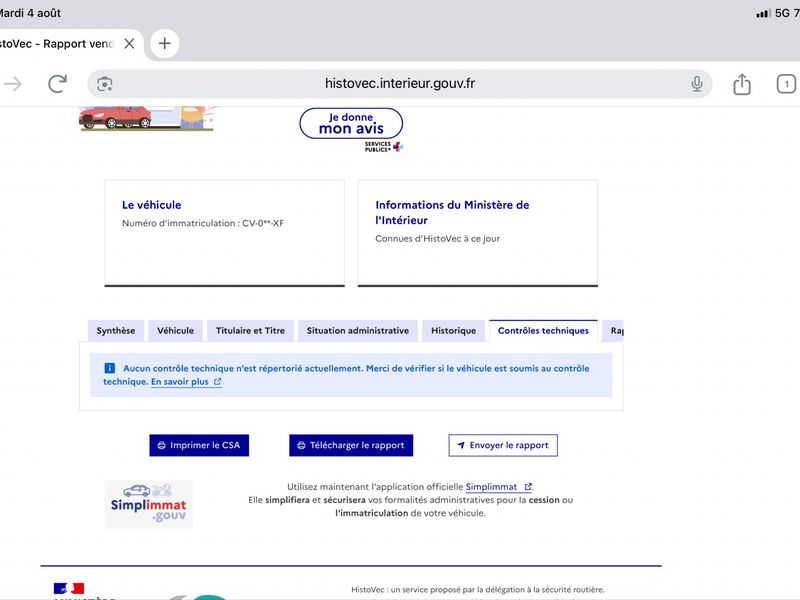800x600 pixels.
Task: Tap the cellular signal indicator in status bar
Action: [763, 14]
